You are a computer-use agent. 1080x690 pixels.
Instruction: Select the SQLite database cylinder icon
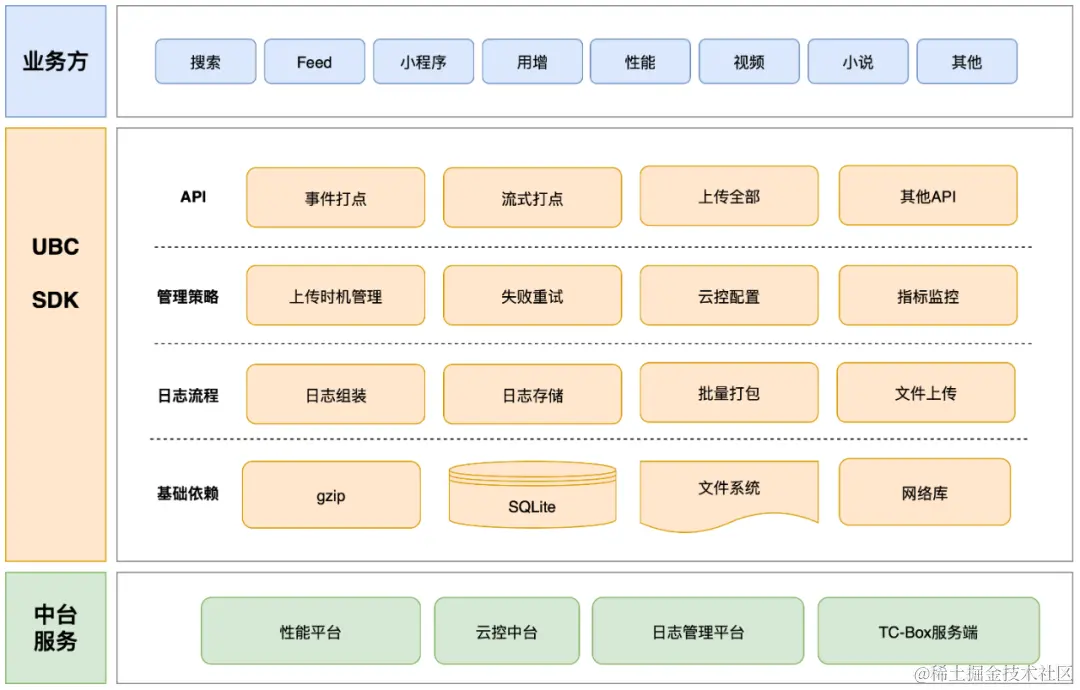532,494
